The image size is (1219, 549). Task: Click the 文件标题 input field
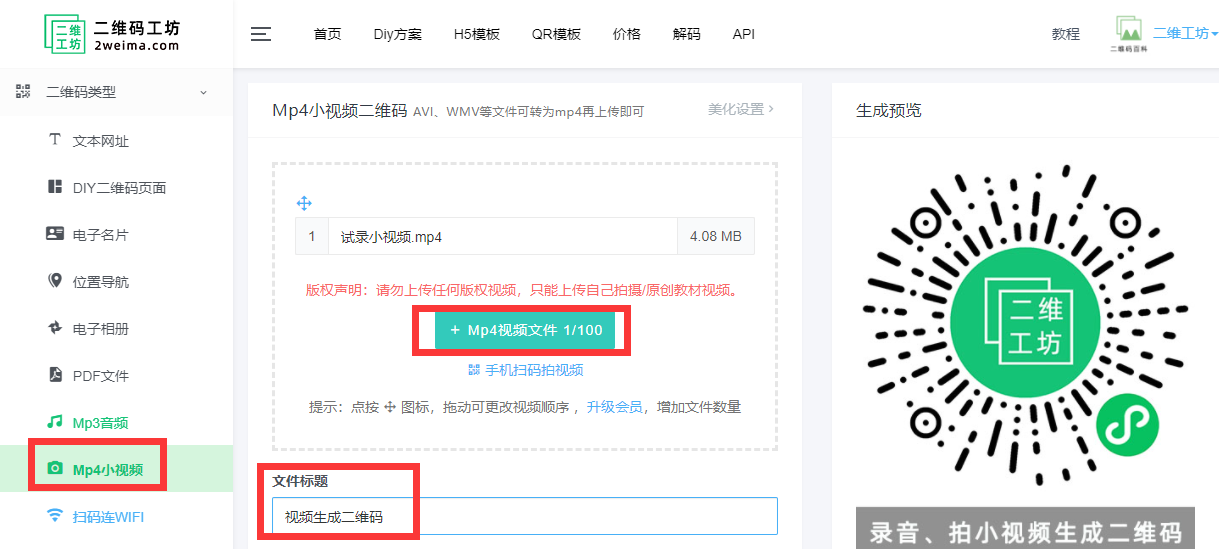[x=524, y=516]
